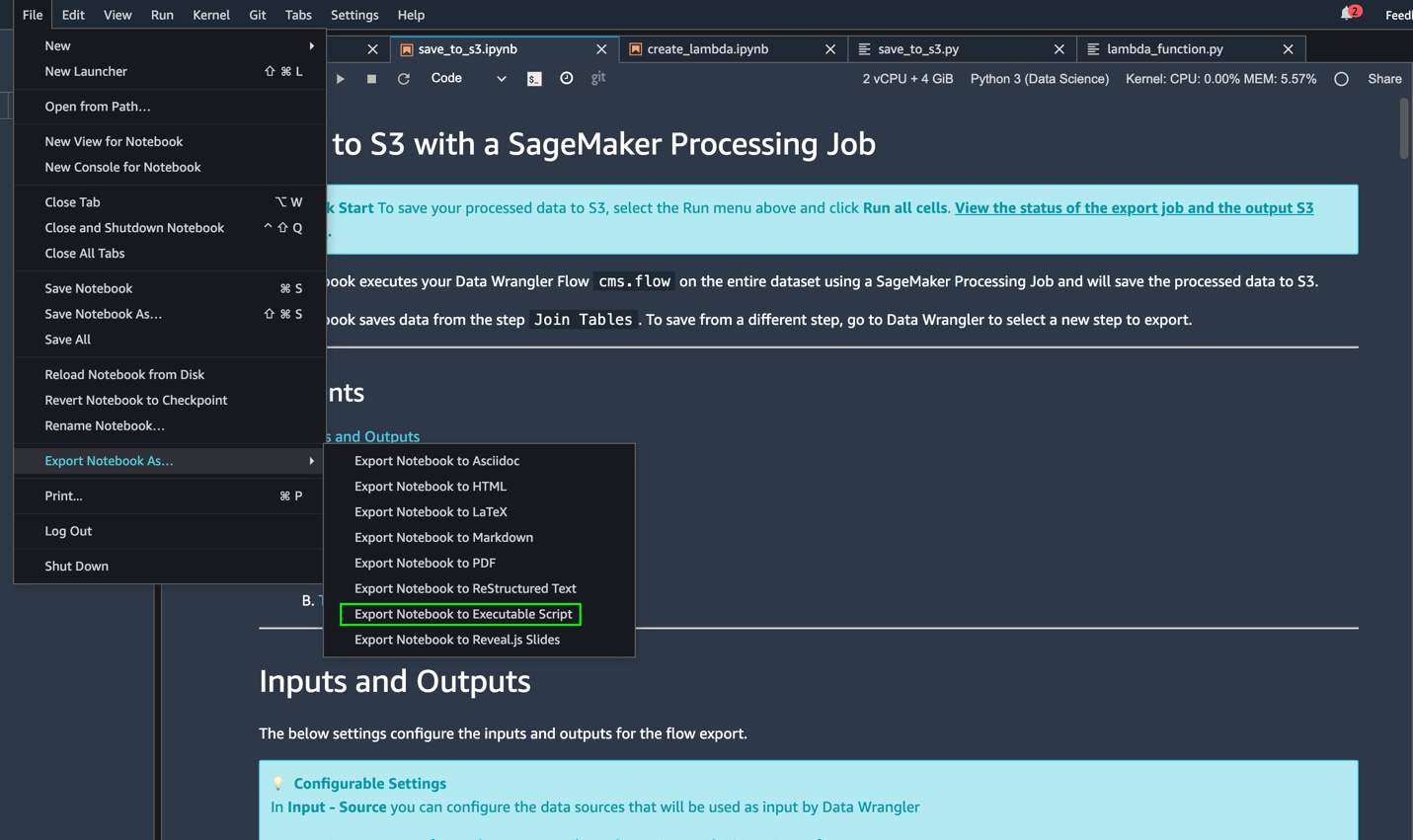Select Export Notebook to Executable Script
Screen dimensions: 1413x840
pos(462,614)
